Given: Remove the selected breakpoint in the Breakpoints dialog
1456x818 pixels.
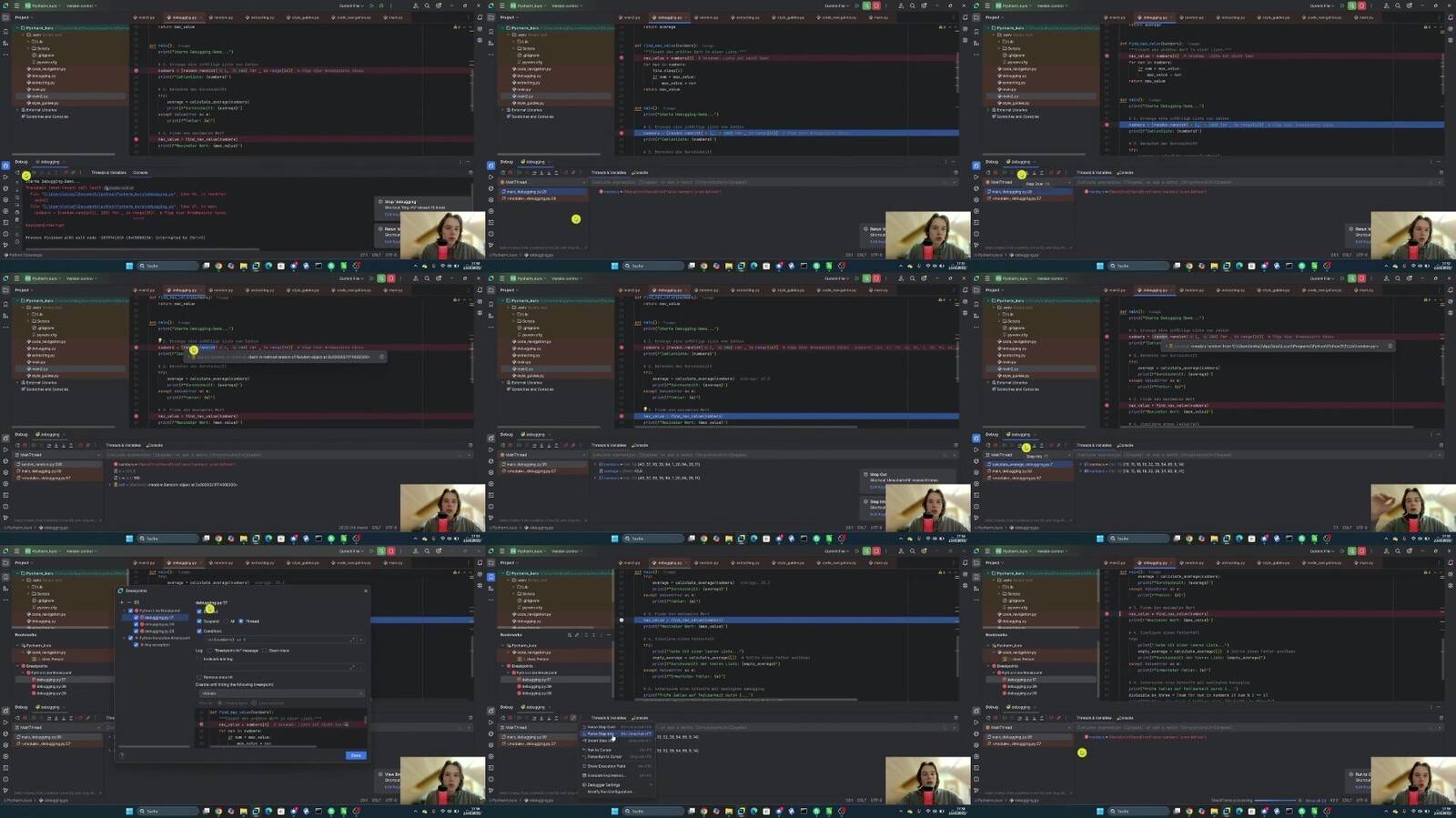Looking at the screenshot, I should click(x=127, y=602).
